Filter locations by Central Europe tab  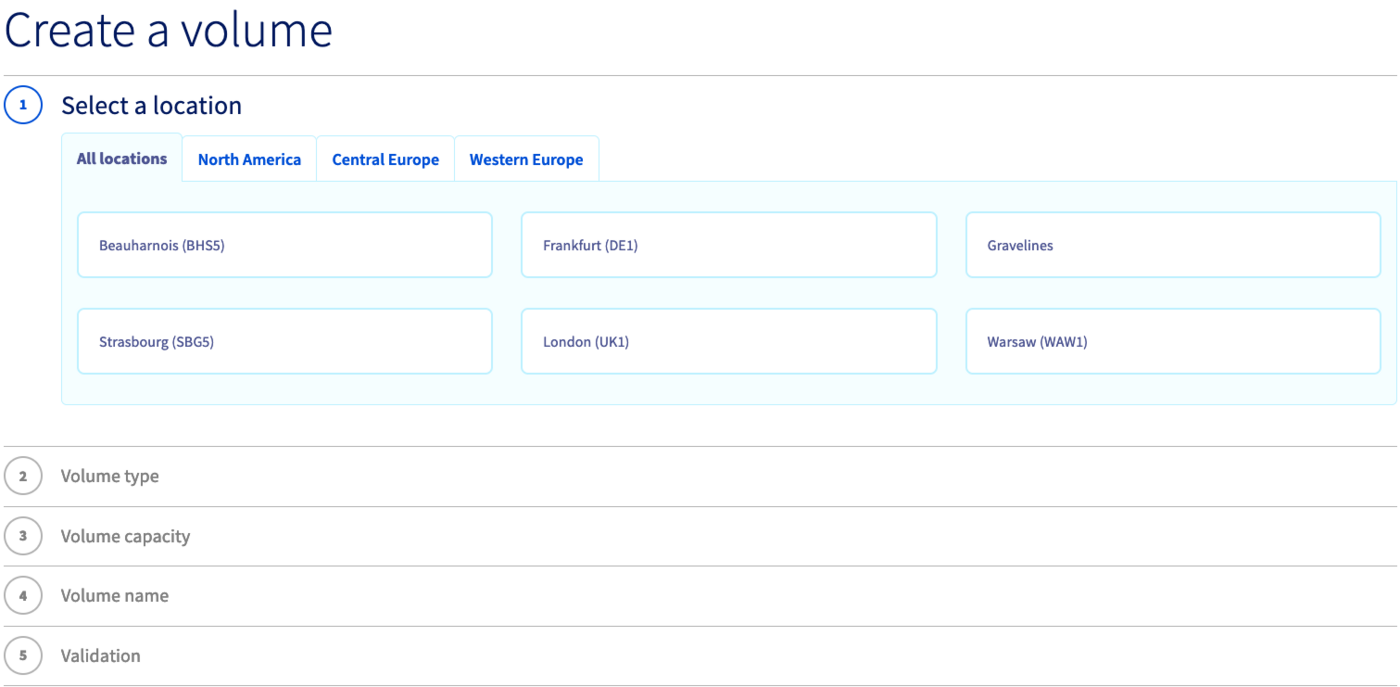coord(385,160)
